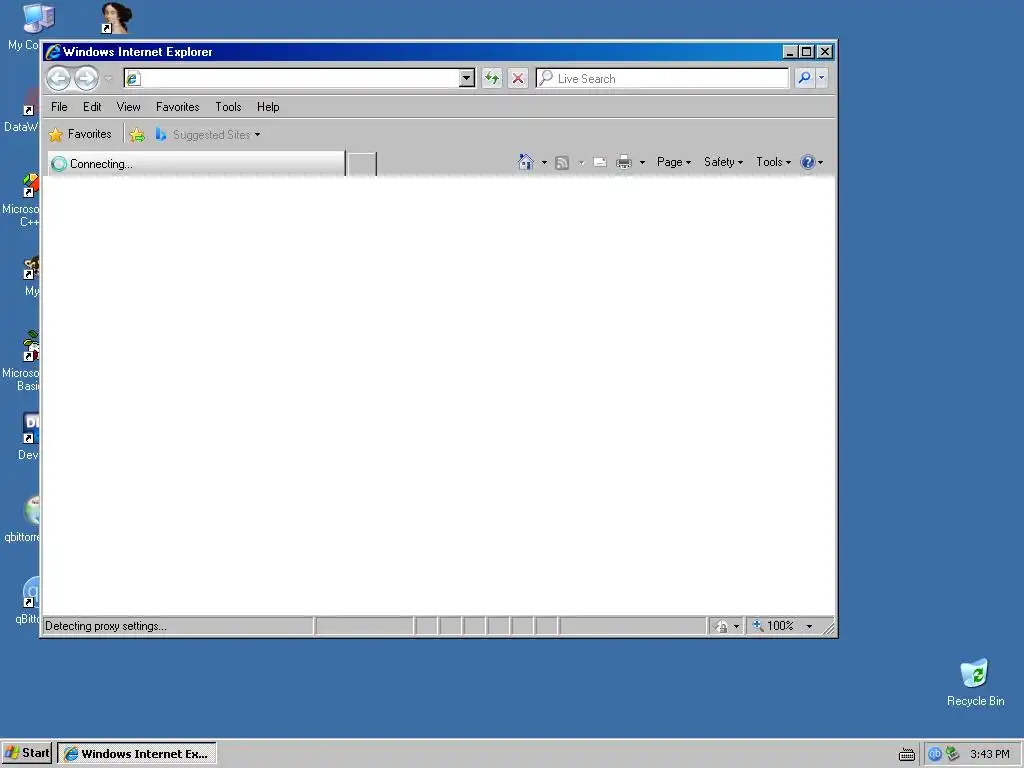The width and height of the screenshot is (1024, 768).
Task: Click the Favorites star button
Action: click(80, 135)
